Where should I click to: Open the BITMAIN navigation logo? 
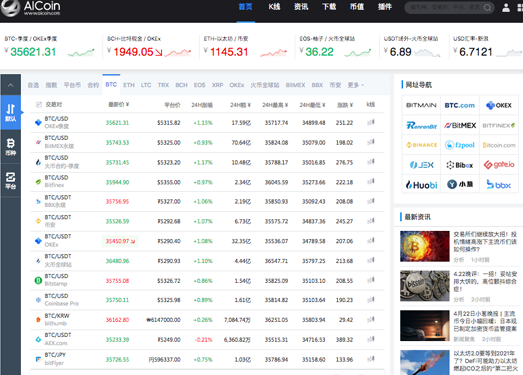coord(421,105)
